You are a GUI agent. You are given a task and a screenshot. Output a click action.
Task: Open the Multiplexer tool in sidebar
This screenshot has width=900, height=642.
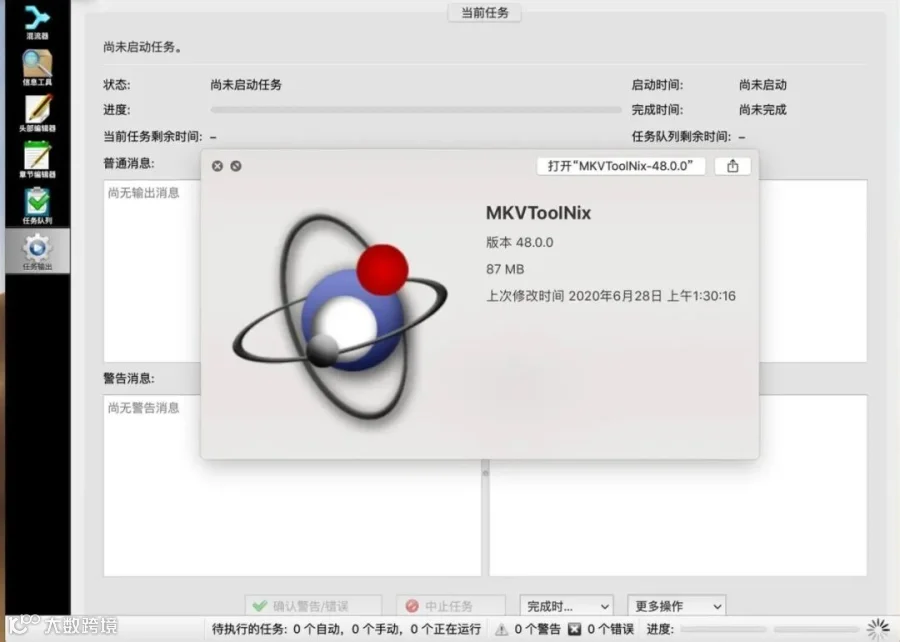point(37,21)
